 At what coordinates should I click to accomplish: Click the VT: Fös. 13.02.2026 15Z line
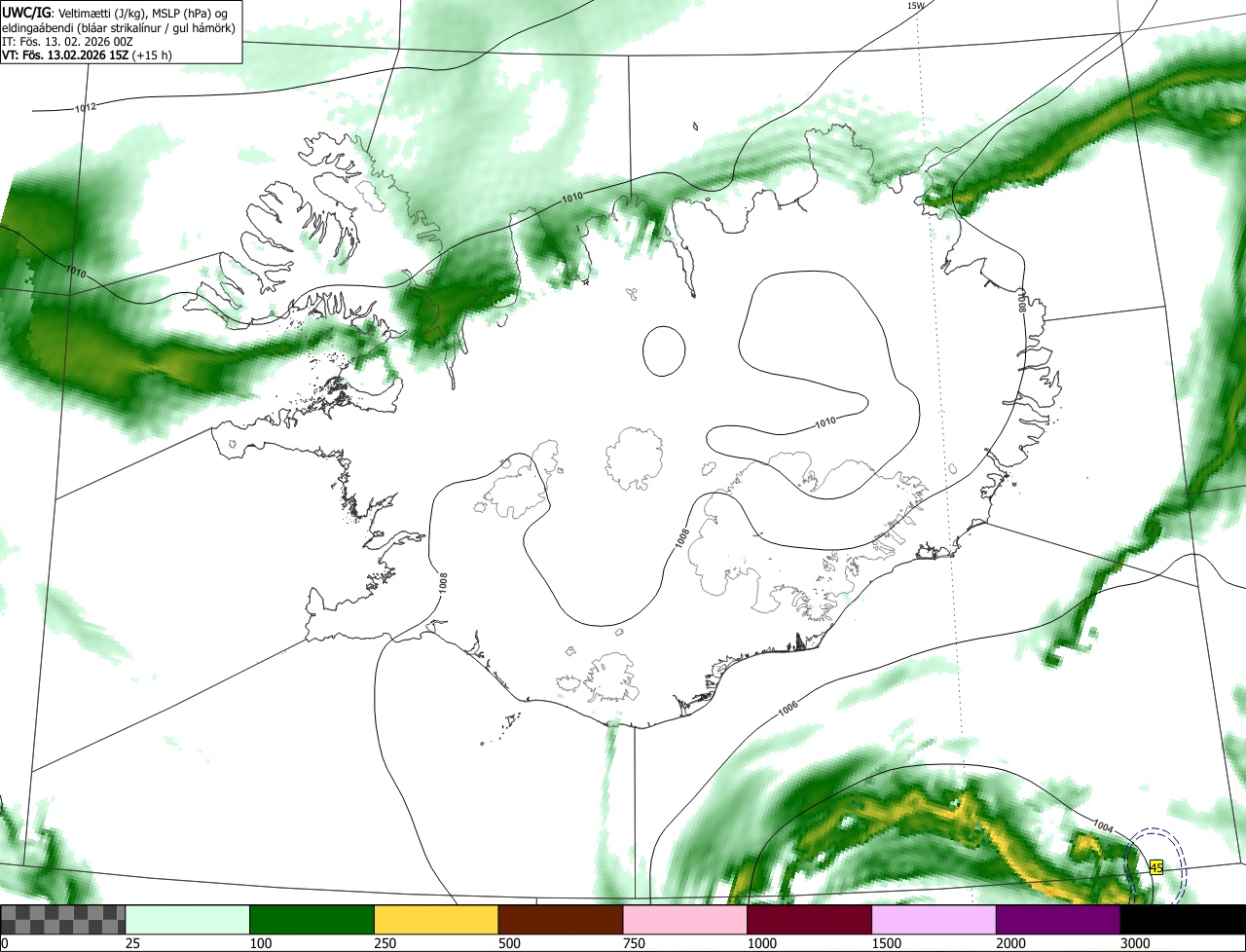[88, 55]
